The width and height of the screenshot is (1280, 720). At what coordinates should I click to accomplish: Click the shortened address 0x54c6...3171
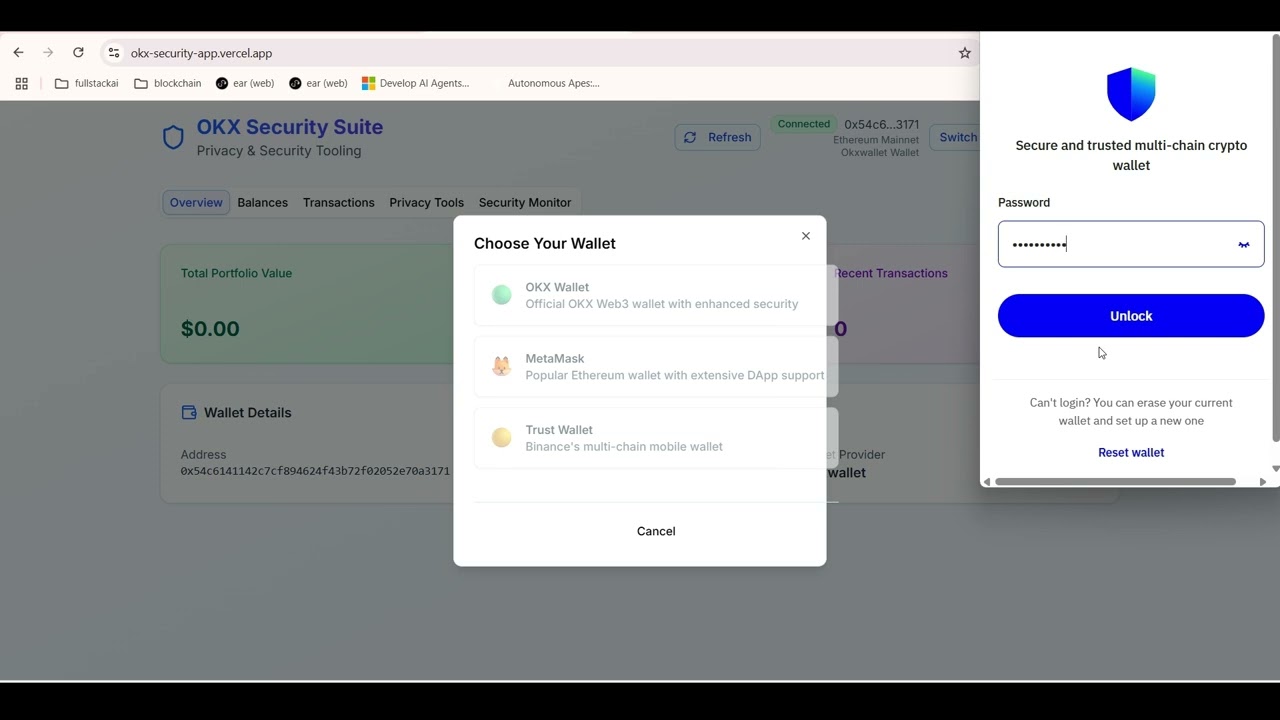881,125
